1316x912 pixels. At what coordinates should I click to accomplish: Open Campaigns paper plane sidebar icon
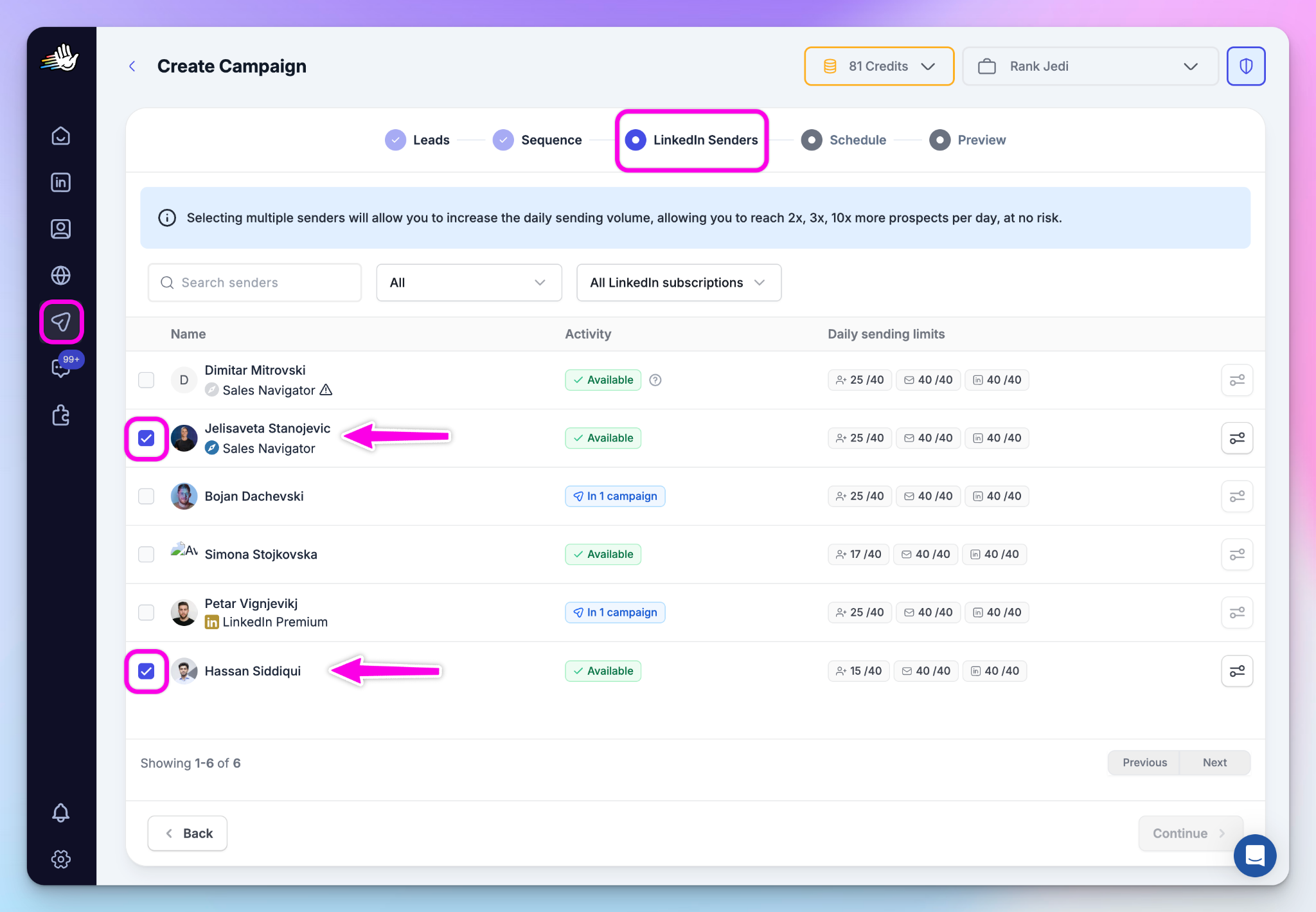coord(61,321)
